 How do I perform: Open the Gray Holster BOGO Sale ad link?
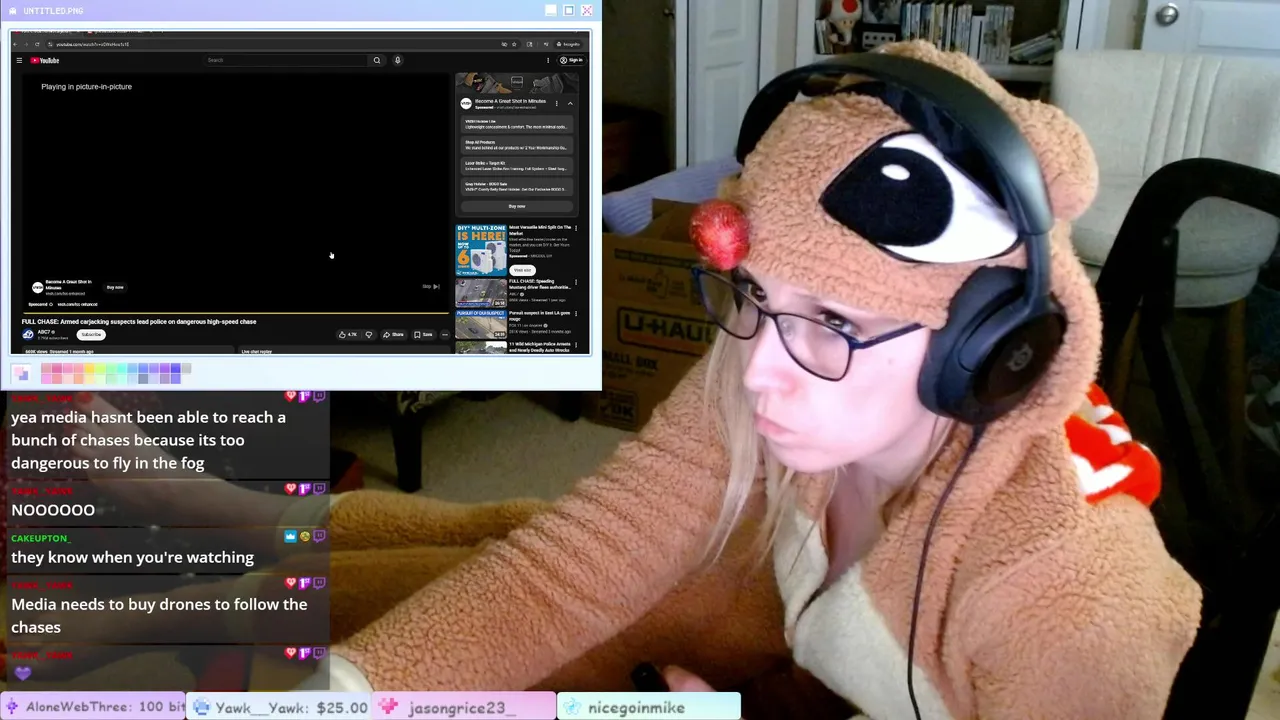click(x=516, y=187)
